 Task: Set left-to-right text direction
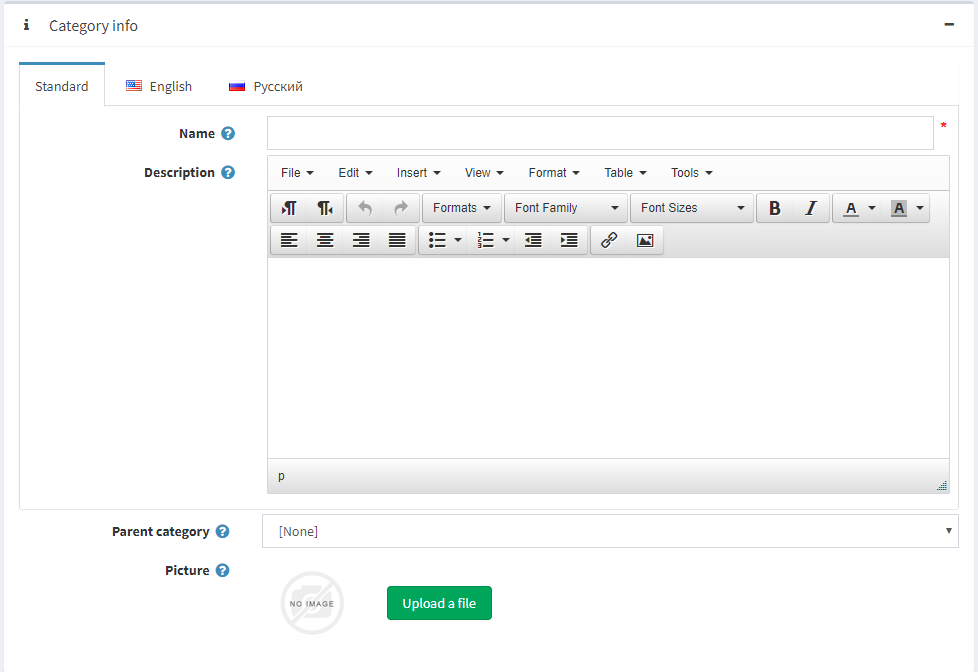(289, 208)
